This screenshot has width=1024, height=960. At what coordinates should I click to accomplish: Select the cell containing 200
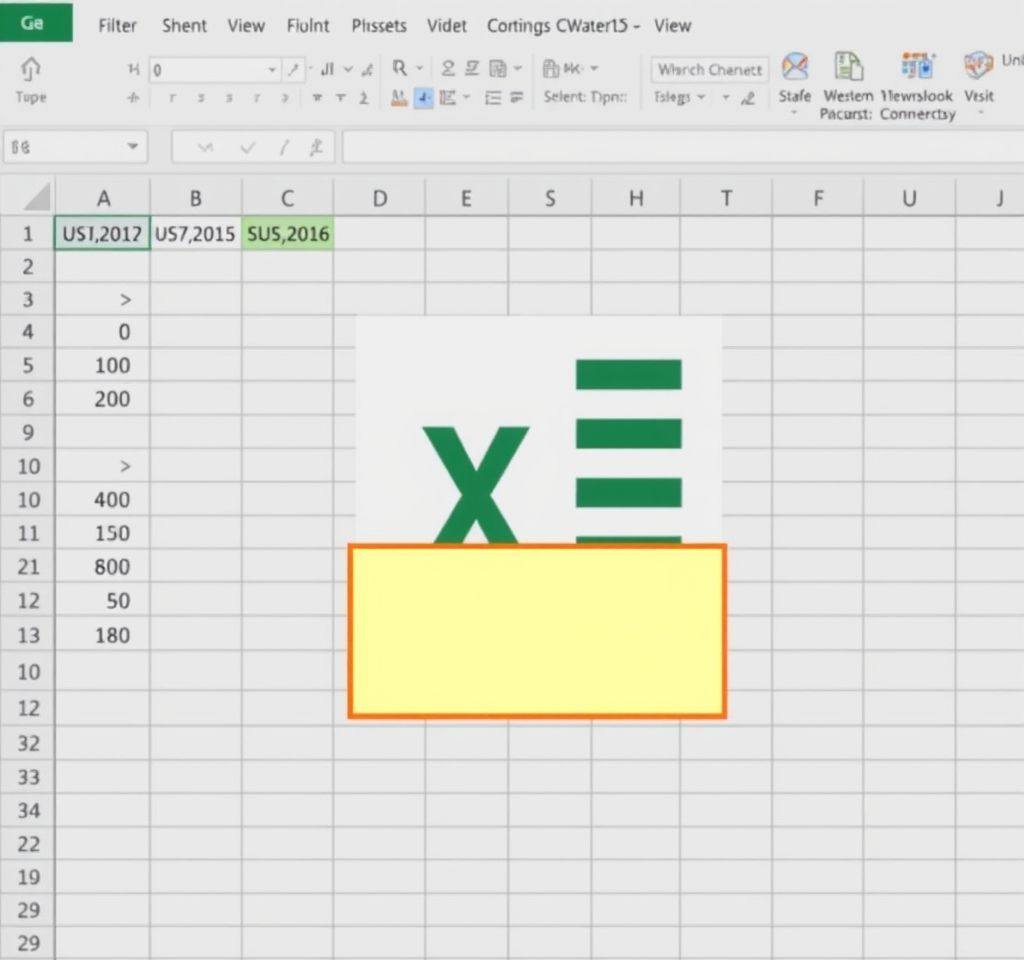(103, 398)
